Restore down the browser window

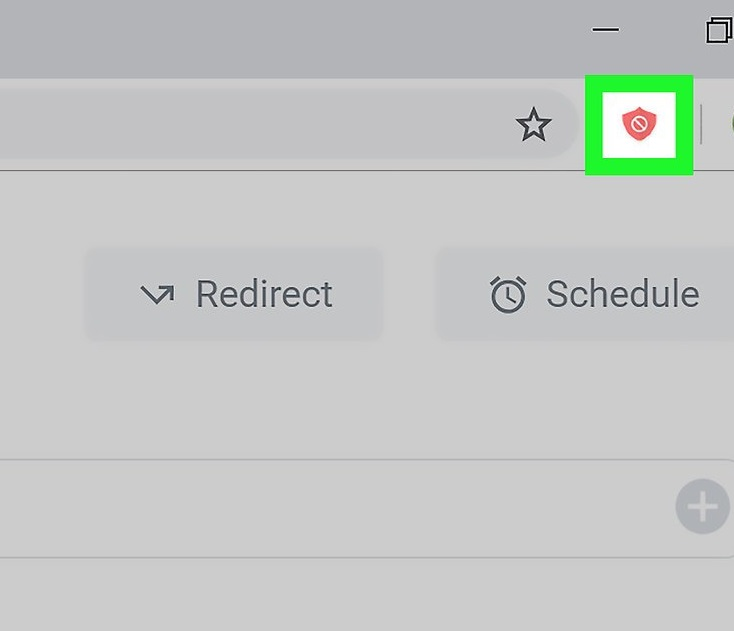719,30
